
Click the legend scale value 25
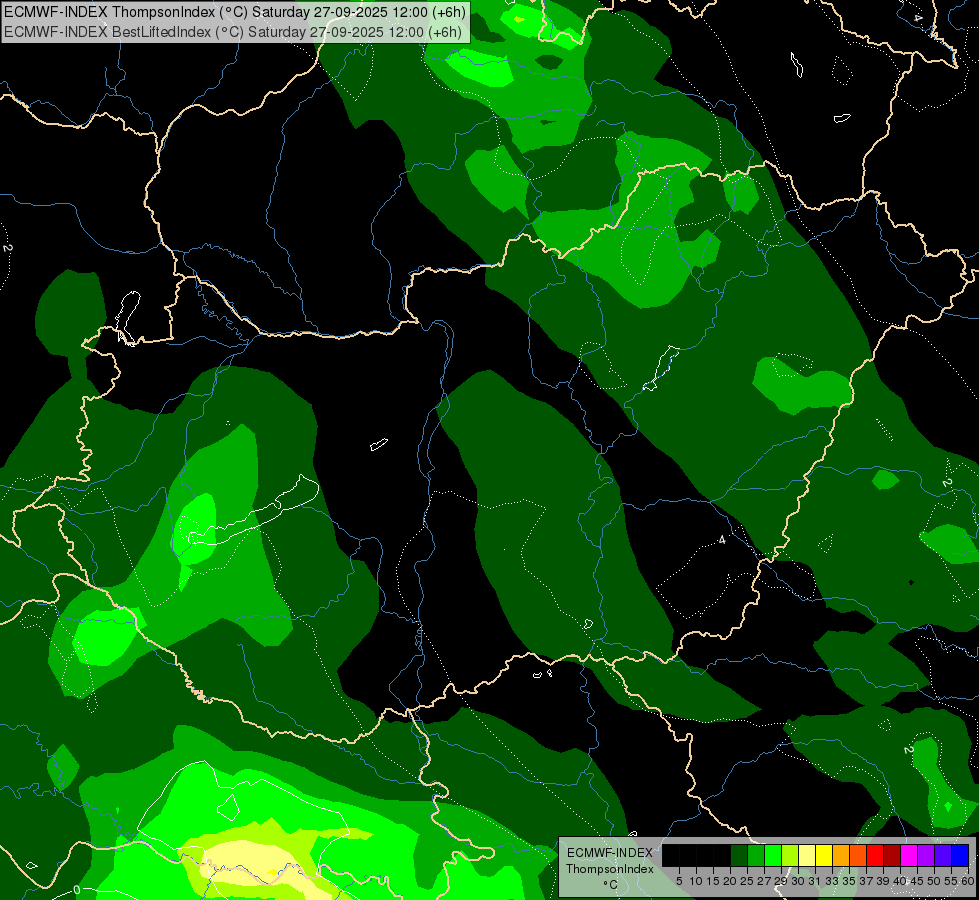coord(747,881)
